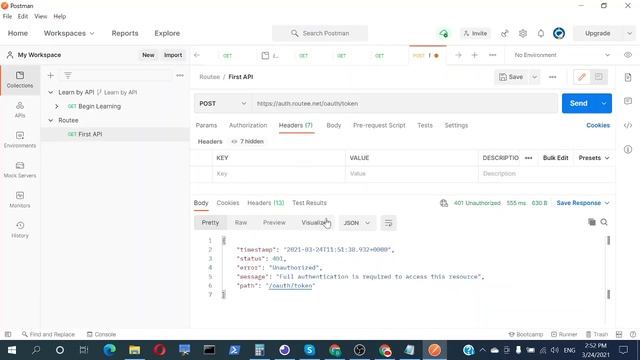Screen dimensions: 640x360
Task: Open the Cookies link
Action: tap(598, 125)
